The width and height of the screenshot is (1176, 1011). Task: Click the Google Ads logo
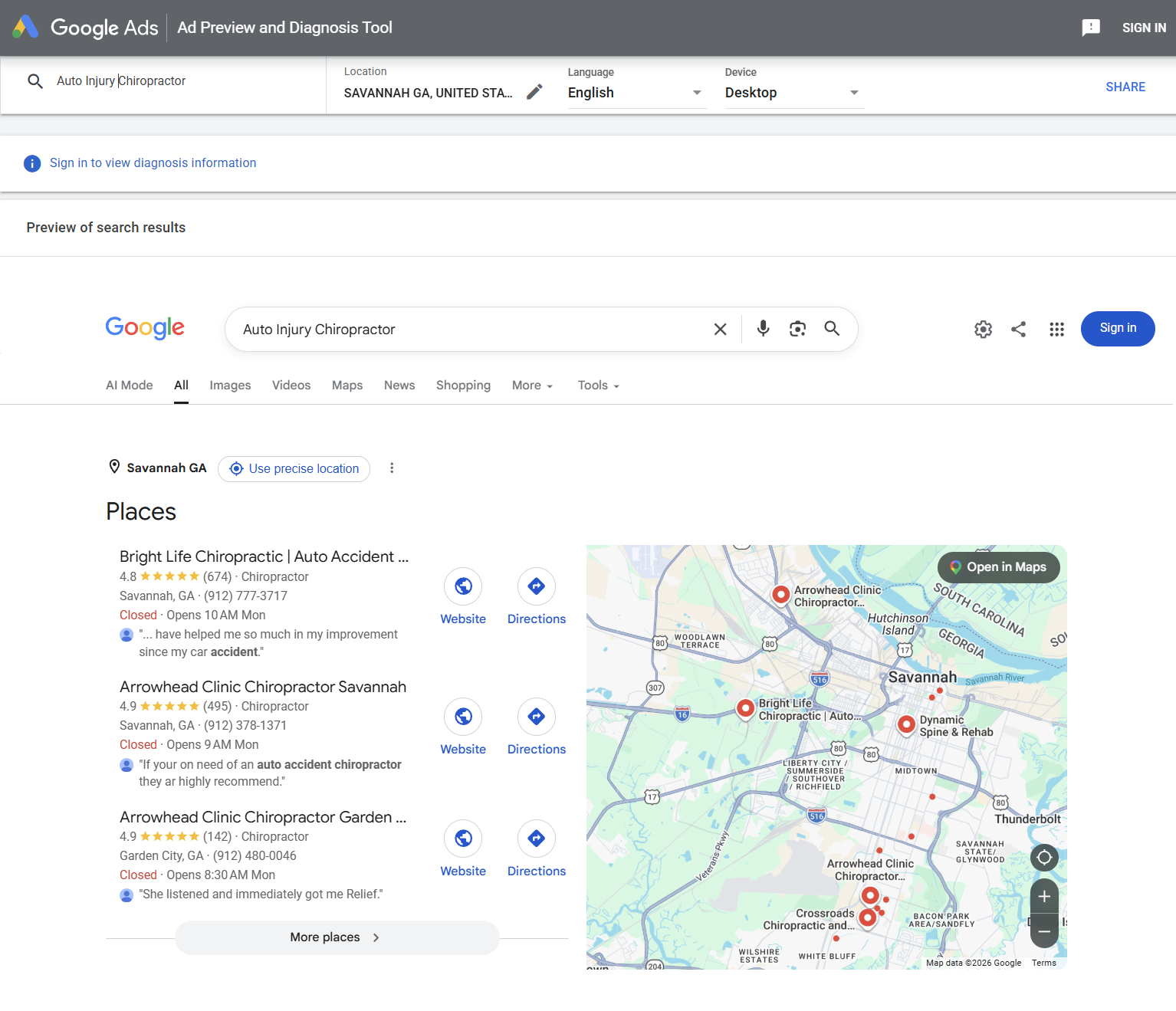86,28
